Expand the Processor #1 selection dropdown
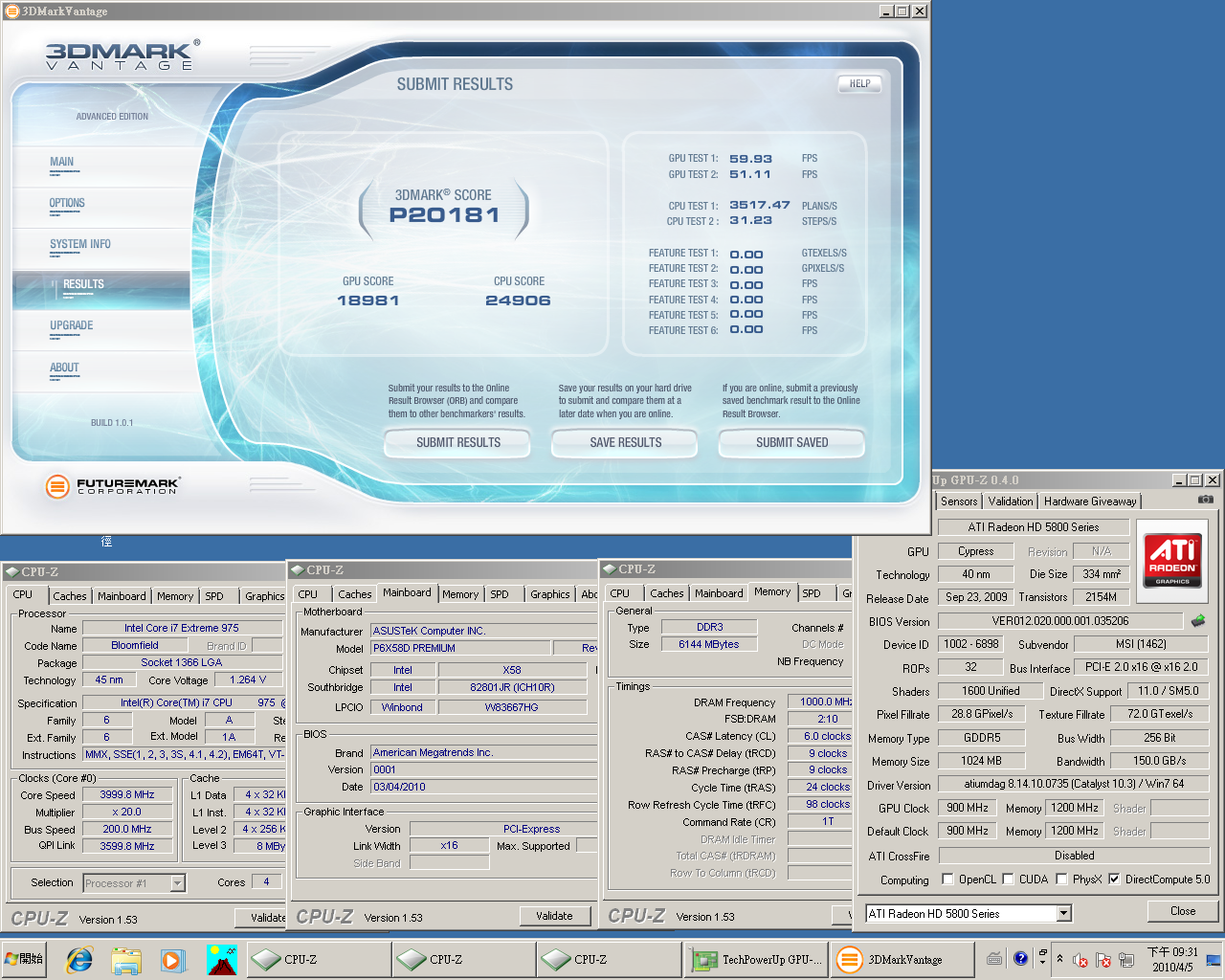The width and height of the screenshot is (1225, 980). pos(177,883)
